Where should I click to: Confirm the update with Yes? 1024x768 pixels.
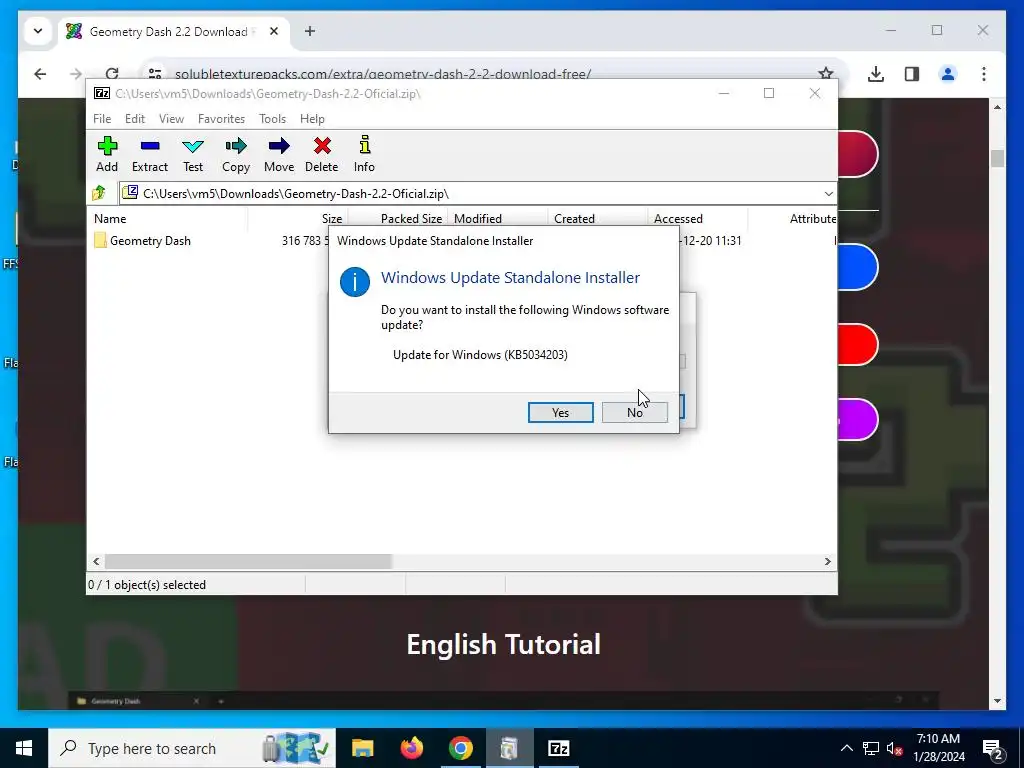pyautogui.click(x=560, y=413)
